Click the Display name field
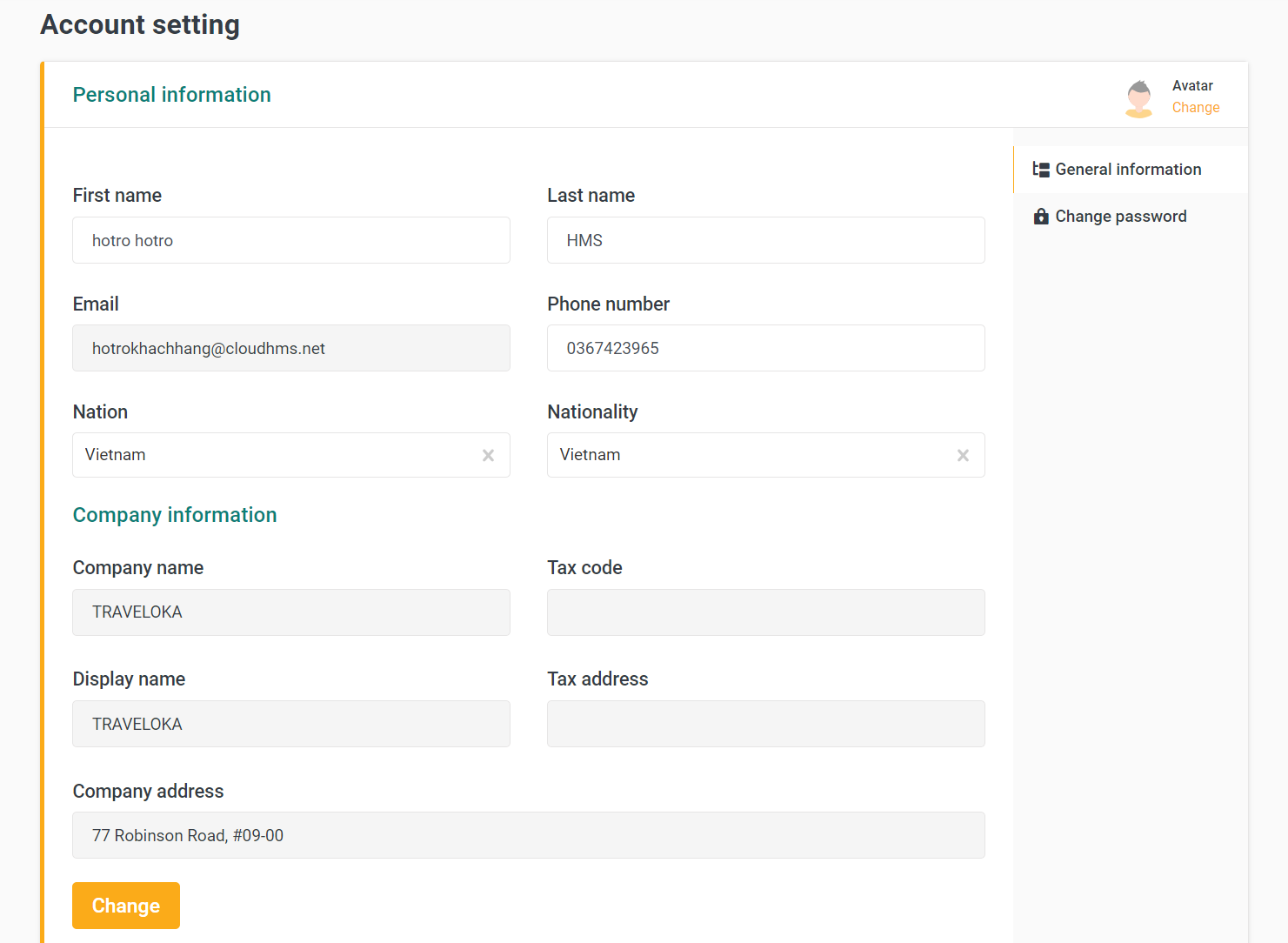Screen dimensions: 1288x943 coord(290,724)
